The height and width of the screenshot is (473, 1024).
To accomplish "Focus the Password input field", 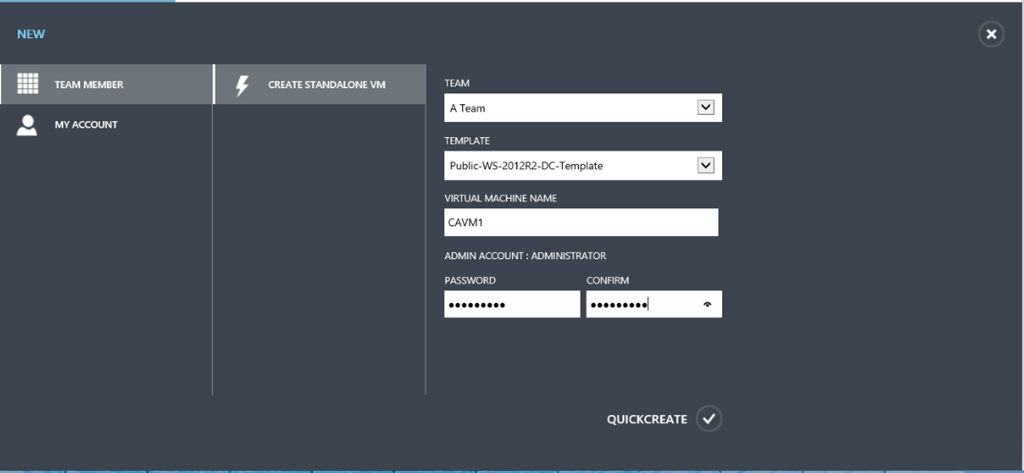I will 511,304.
